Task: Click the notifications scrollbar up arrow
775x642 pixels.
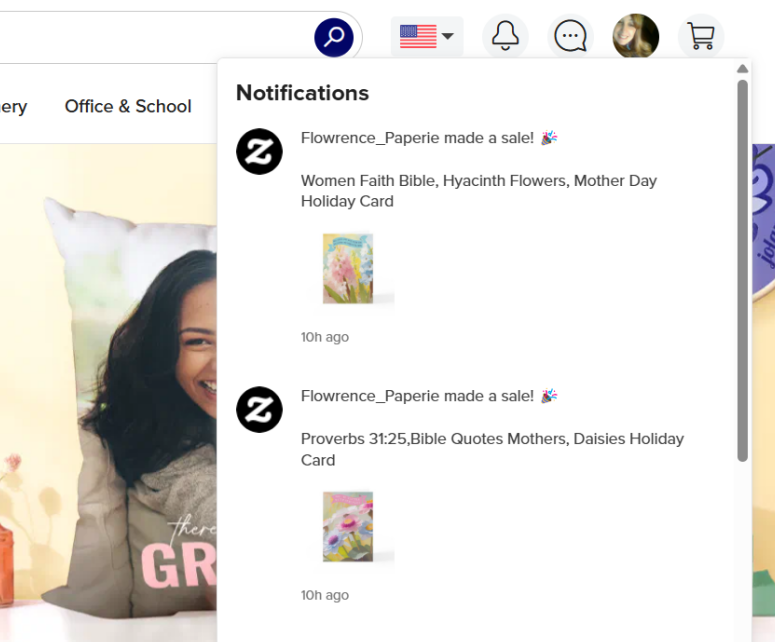Action: 742,69
